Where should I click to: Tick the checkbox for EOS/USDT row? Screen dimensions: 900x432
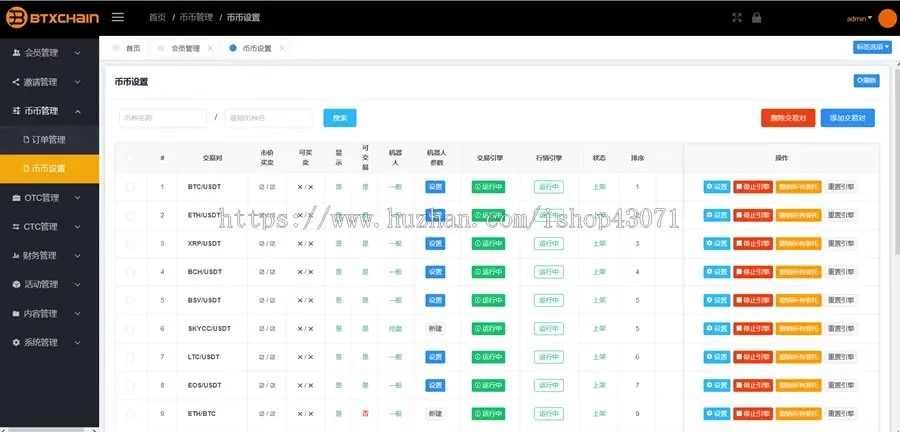point(130,386)
